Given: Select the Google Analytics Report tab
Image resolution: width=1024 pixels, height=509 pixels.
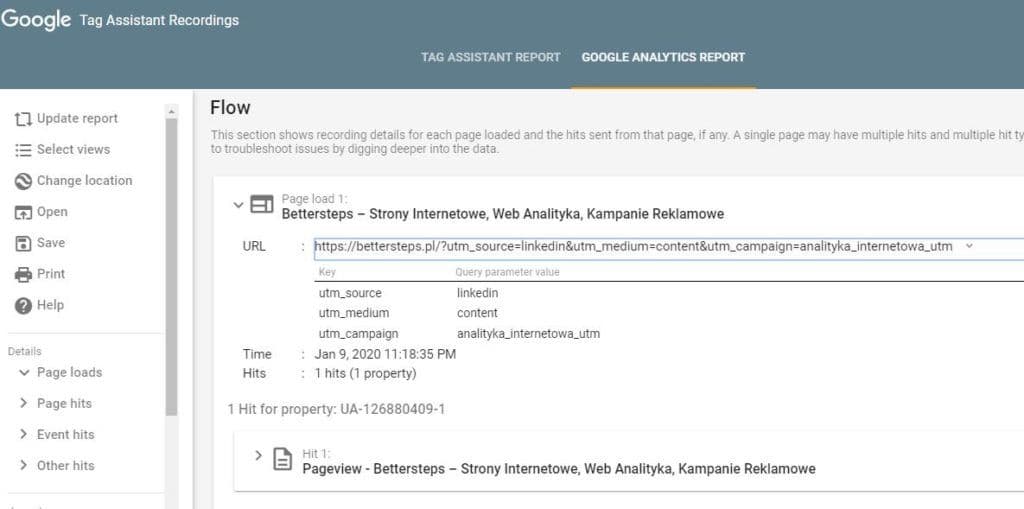Looking at the screenshot, I should 663,57.
